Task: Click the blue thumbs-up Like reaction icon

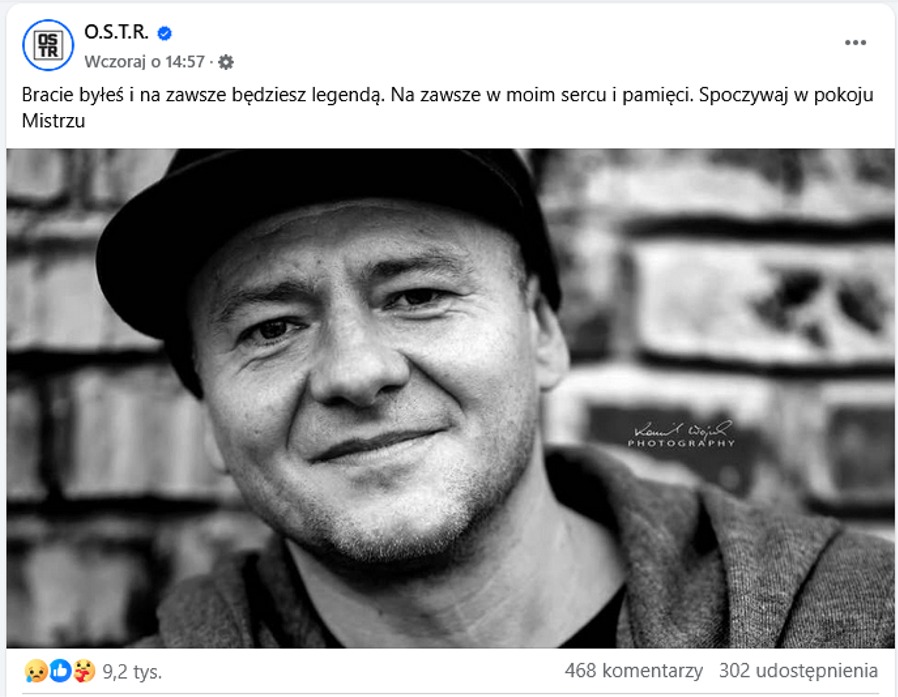Action: [x=60, y=671]
